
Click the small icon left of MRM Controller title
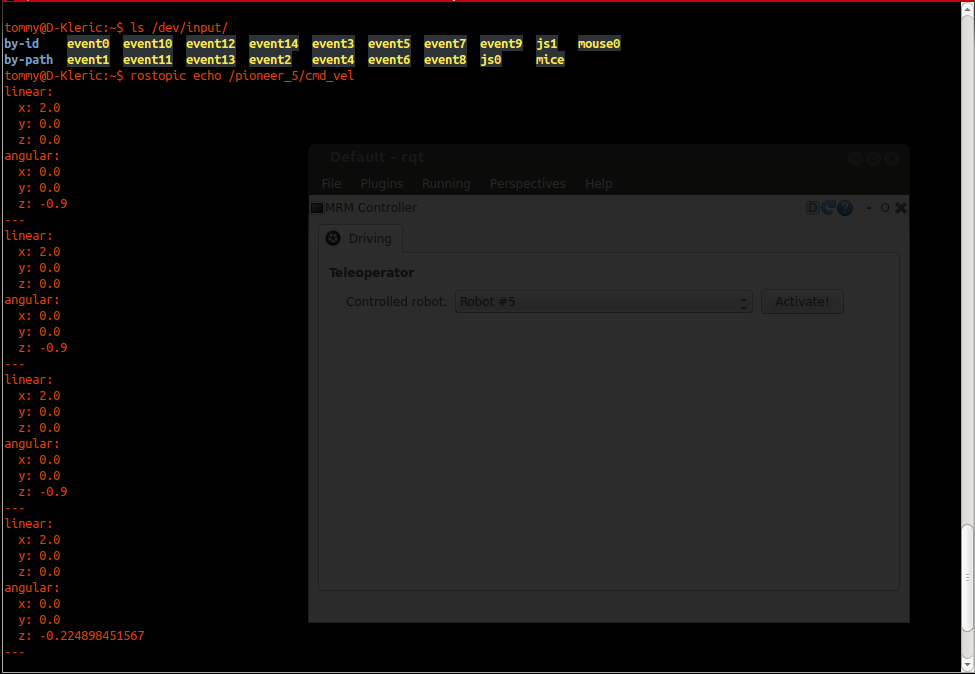317,208
